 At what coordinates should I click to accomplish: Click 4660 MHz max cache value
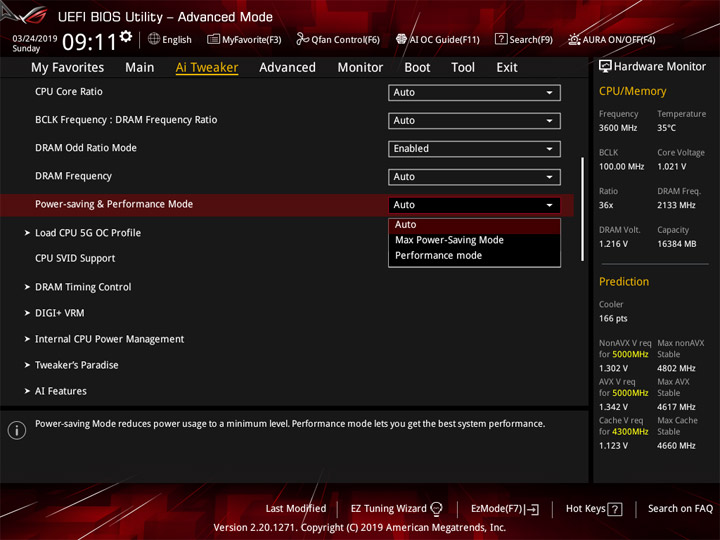pos(676,446)
